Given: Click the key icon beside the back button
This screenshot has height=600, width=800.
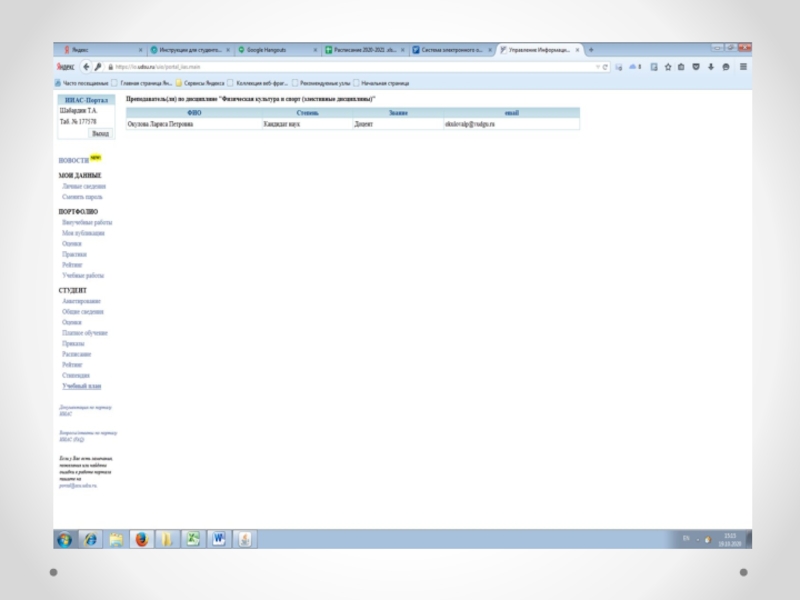Looking at the screenshot, I should (x=97, y=67).
